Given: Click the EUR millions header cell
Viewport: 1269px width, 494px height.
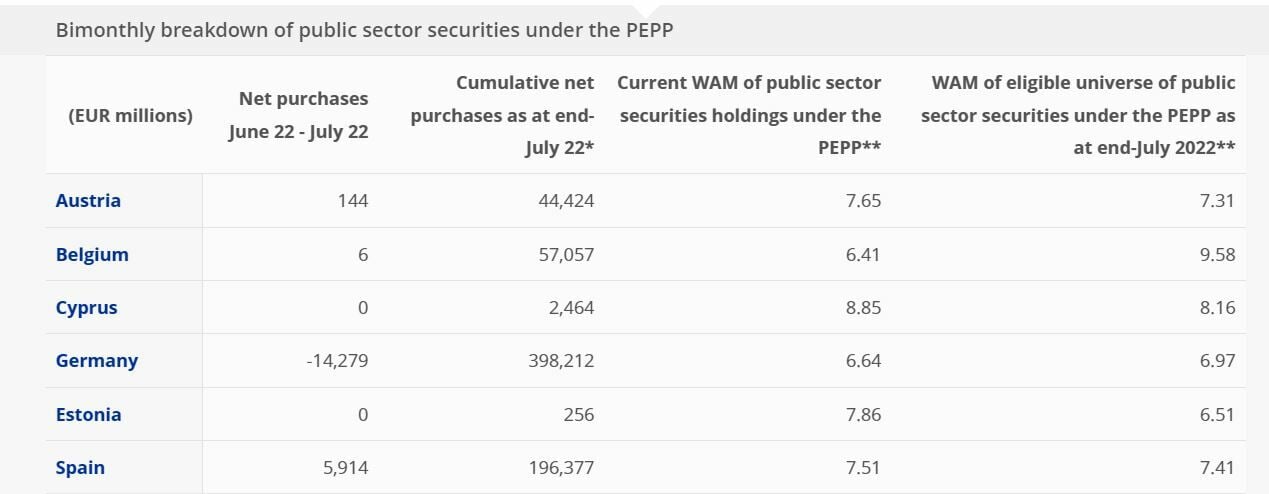Looking at the screenshot, I should pos(130,115).
